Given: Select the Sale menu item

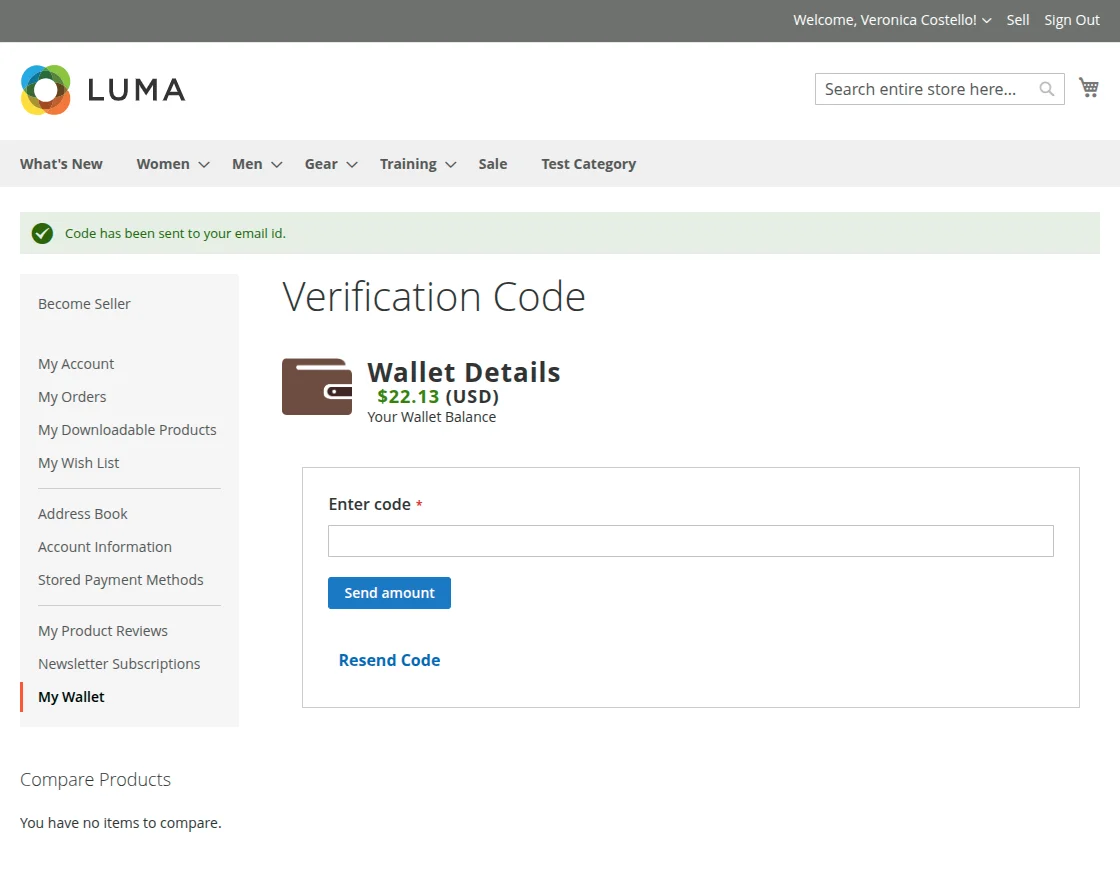Looking at the screenshot, I should pos(492,163).
